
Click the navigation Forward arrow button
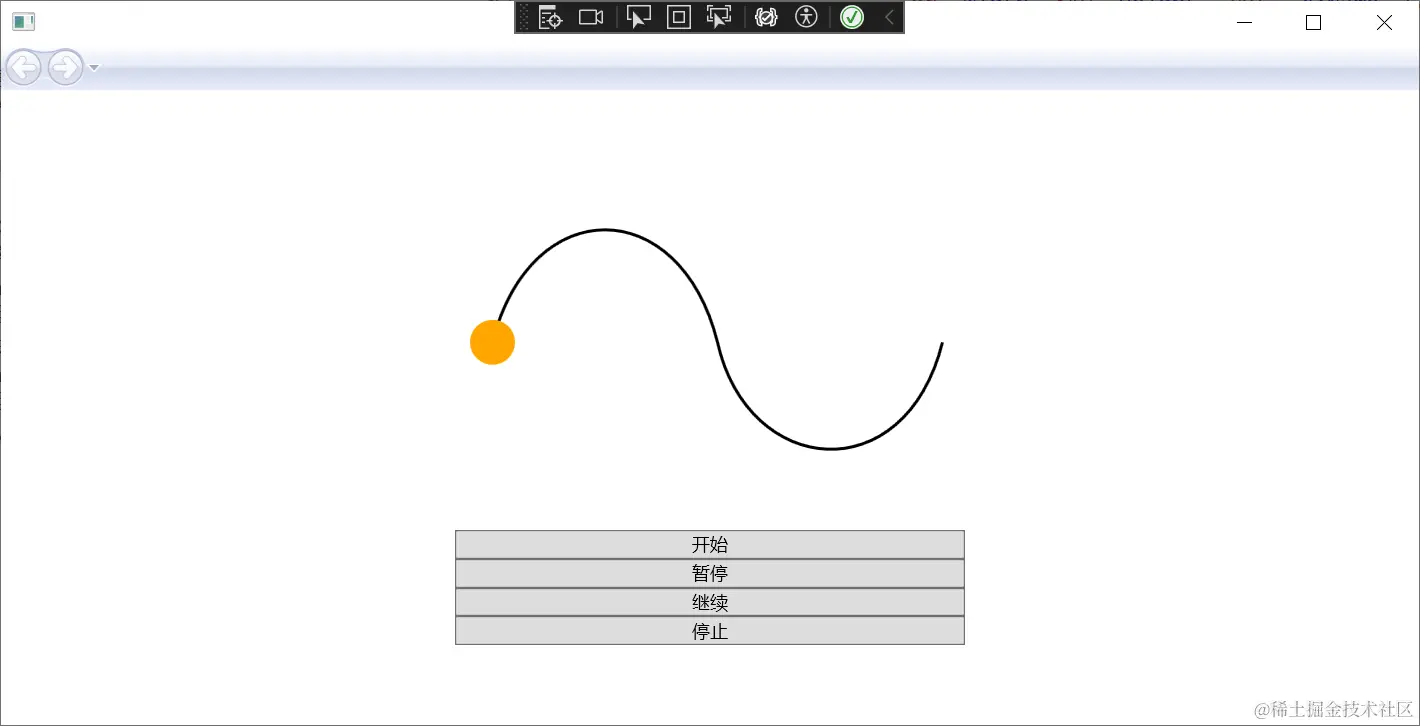pyautogui.click(x=65, y=67)
